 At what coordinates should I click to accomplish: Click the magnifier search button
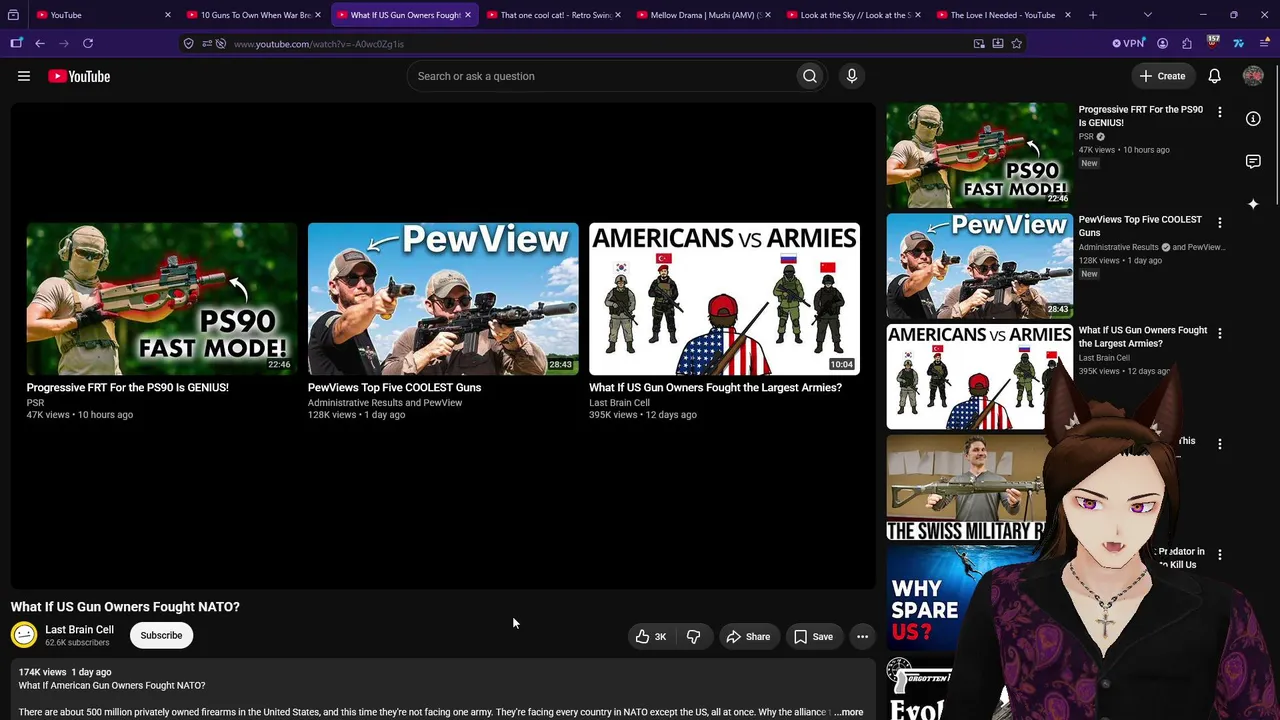pos(810,76)
